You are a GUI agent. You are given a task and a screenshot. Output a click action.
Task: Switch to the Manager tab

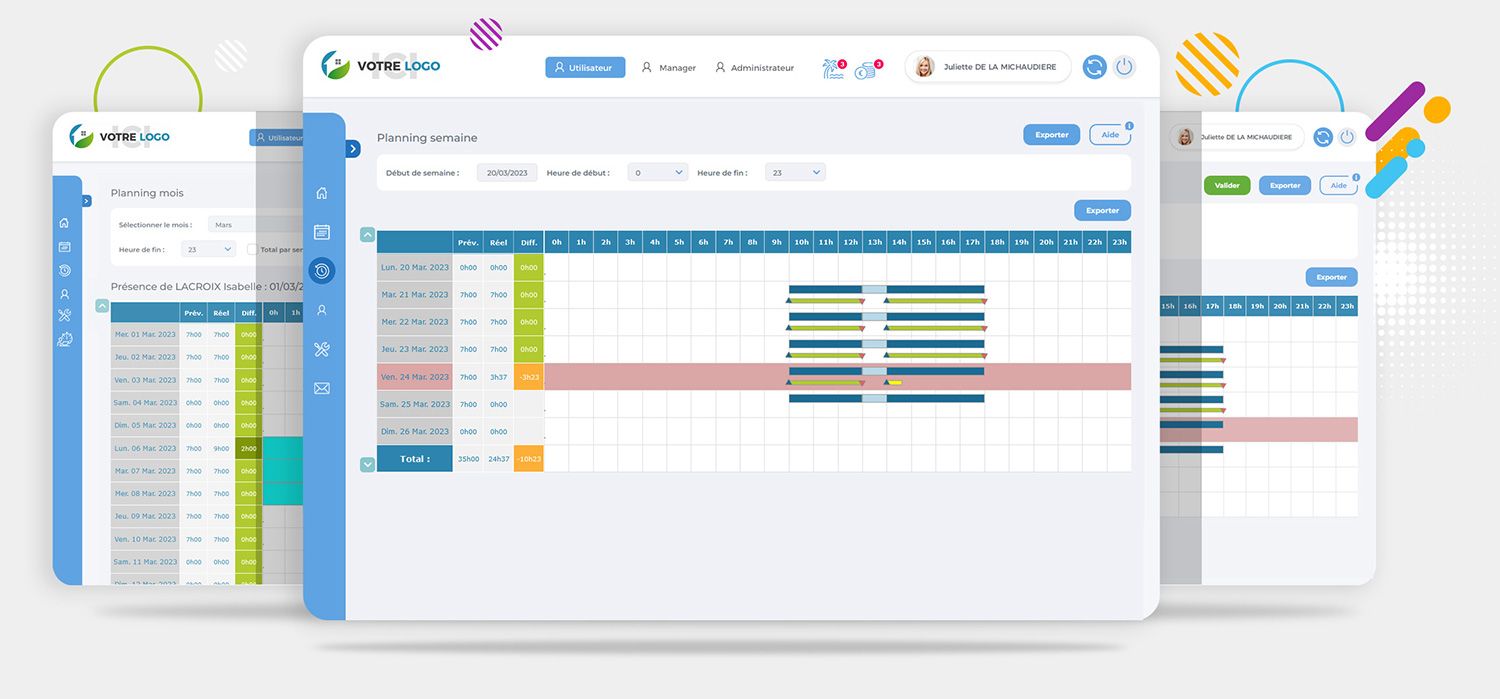[x=668, y=68]
